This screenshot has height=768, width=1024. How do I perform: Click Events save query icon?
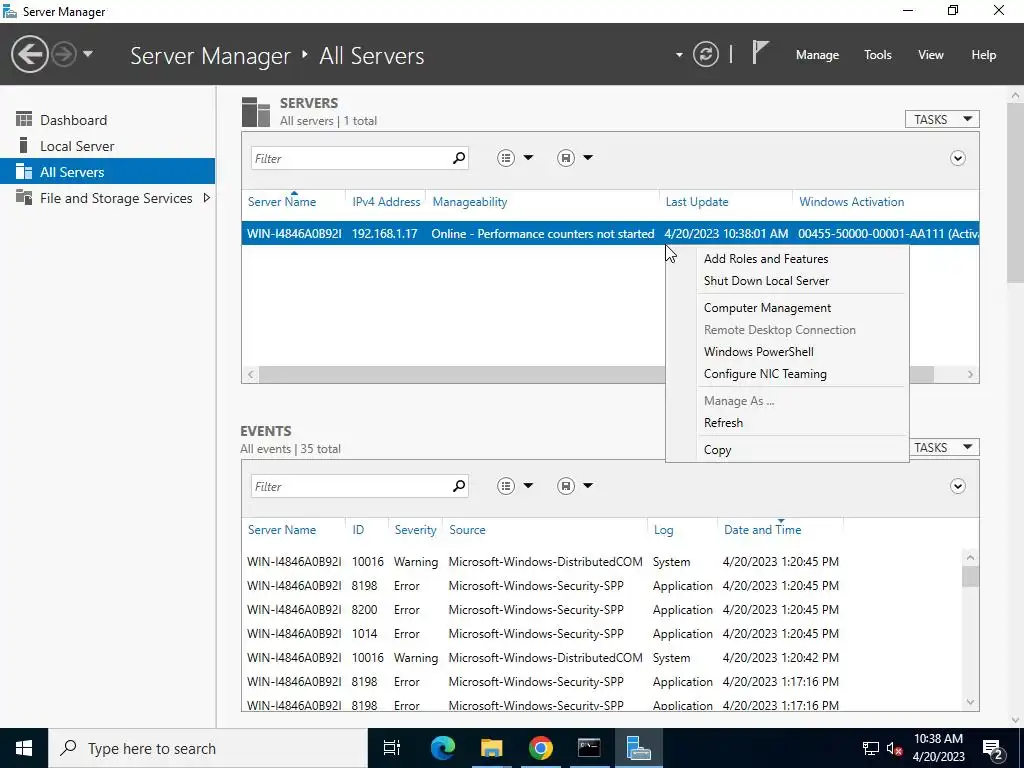[x=566, y=486]
